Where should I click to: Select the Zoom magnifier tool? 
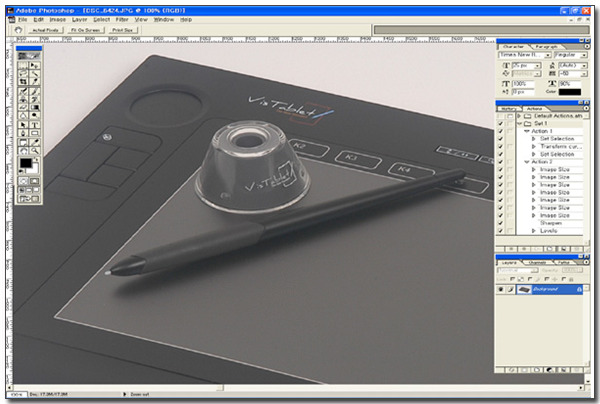(x=34, y=150)
